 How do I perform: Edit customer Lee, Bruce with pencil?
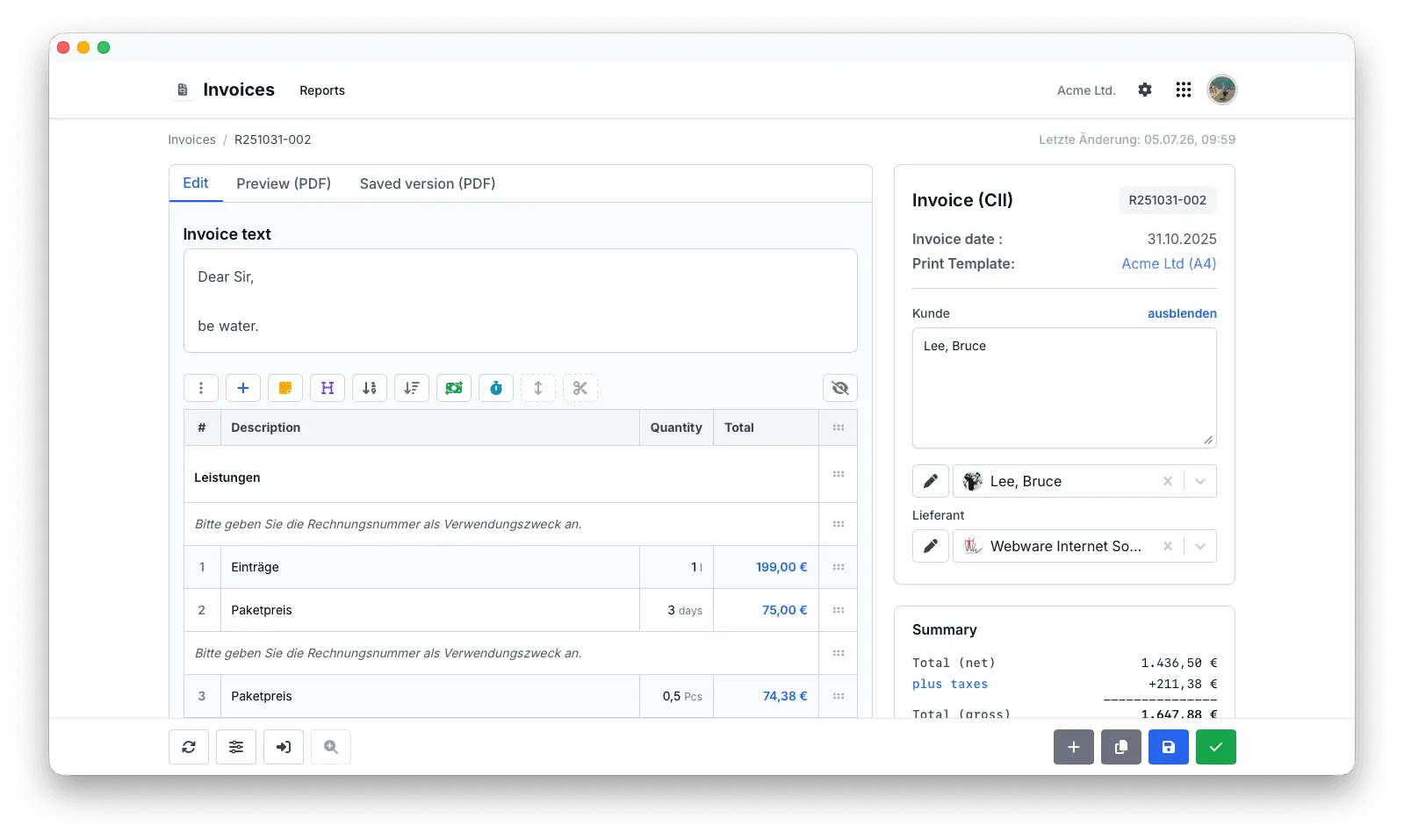931,481
